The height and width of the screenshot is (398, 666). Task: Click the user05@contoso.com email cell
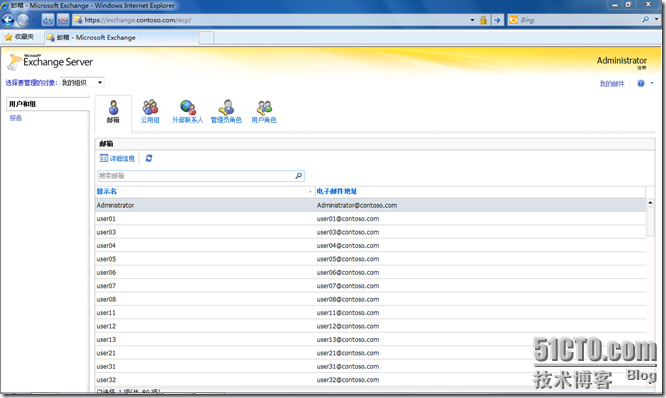[x=348, y=259]
